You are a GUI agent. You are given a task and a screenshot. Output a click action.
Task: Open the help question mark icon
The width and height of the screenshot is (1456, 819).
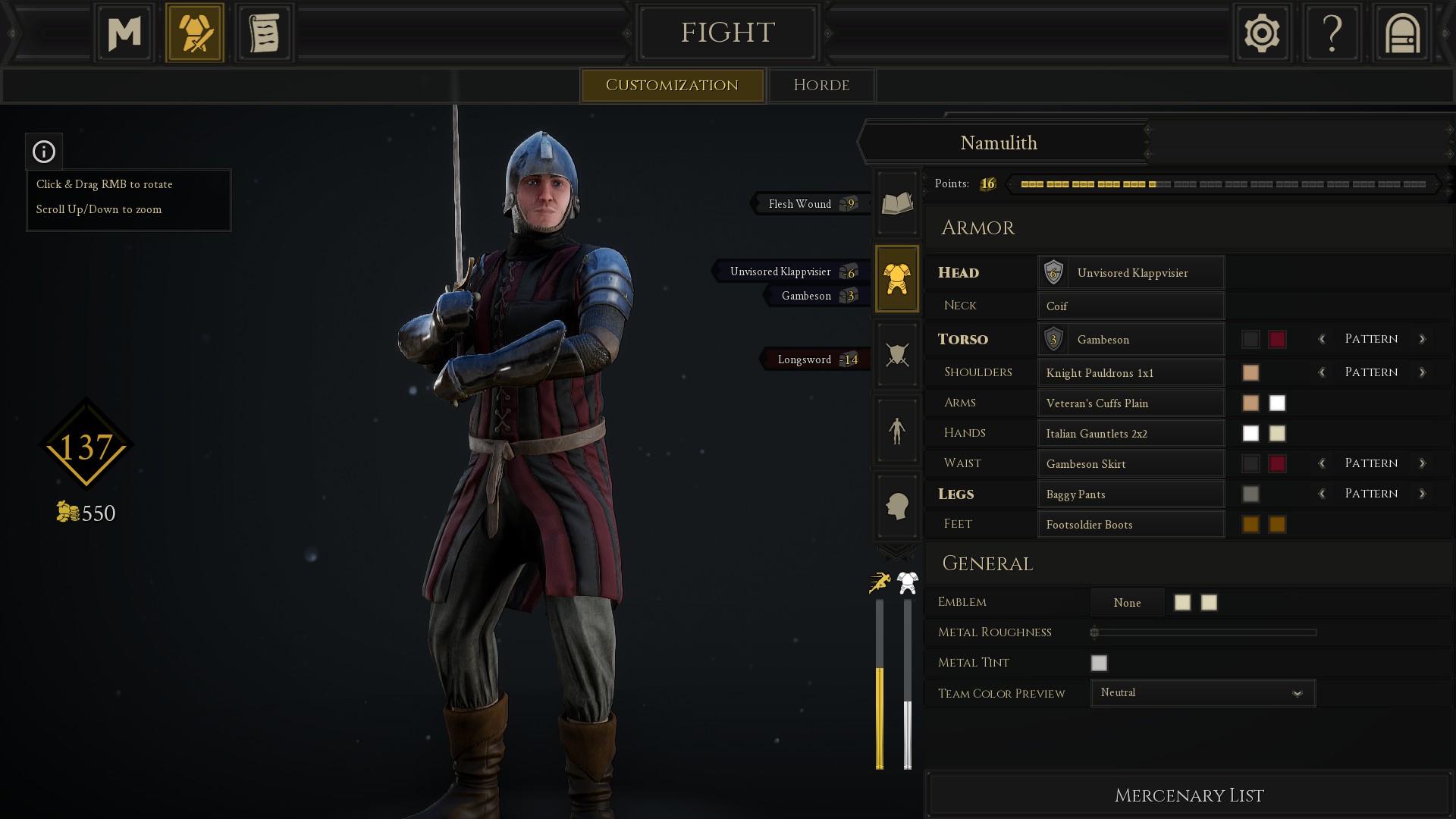[1332, 33]
